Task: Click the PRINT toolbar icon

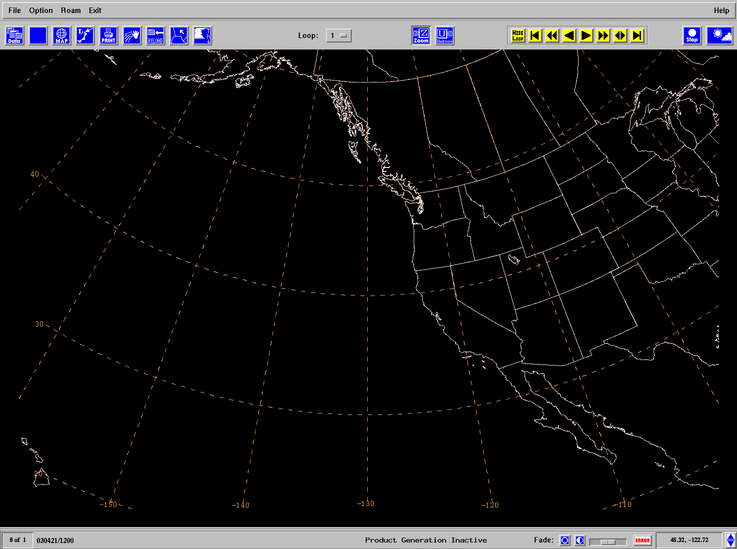Action: click(x=109, y=36)
